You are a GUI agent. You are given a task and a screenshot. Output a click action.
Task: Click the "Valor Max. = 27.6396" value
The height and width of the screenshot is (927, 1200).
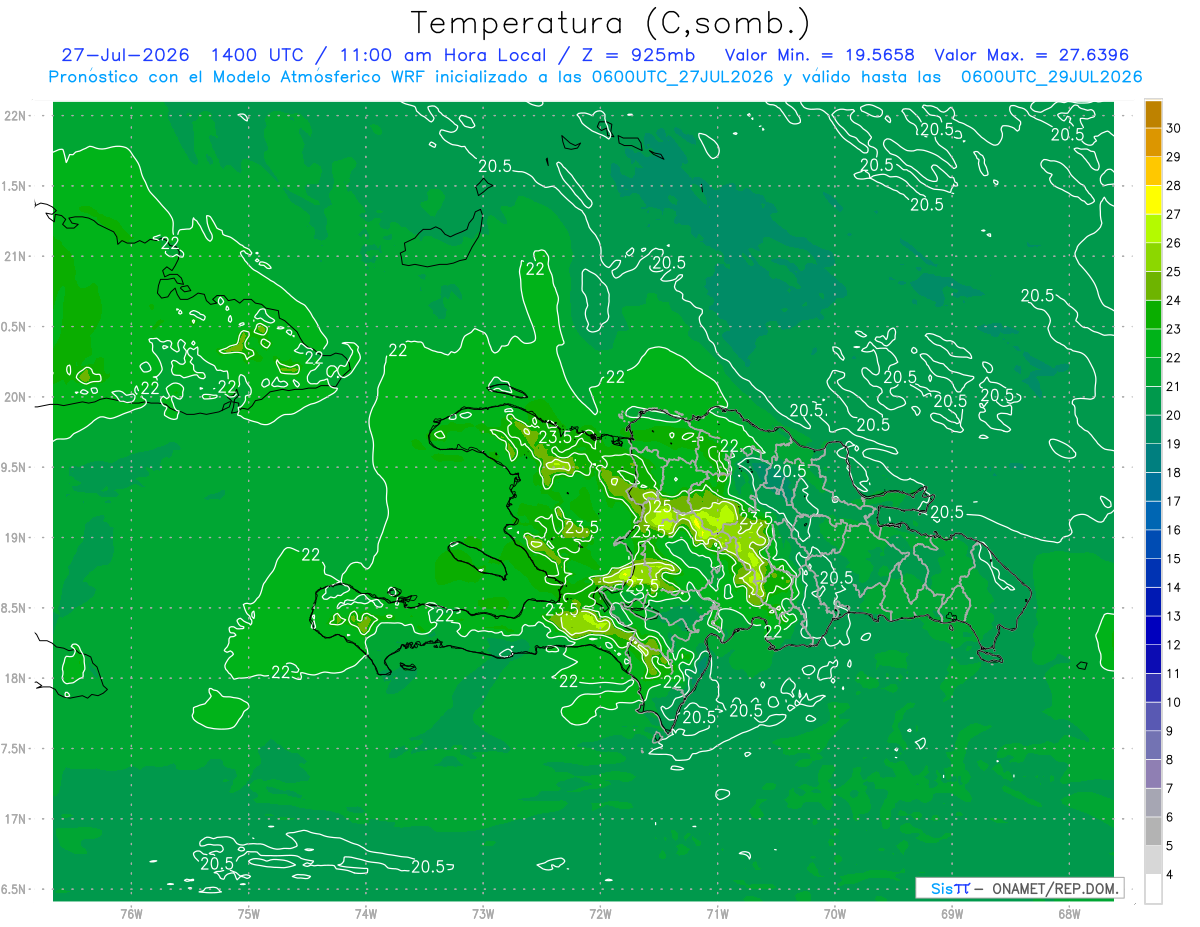tap(1033, 55)
